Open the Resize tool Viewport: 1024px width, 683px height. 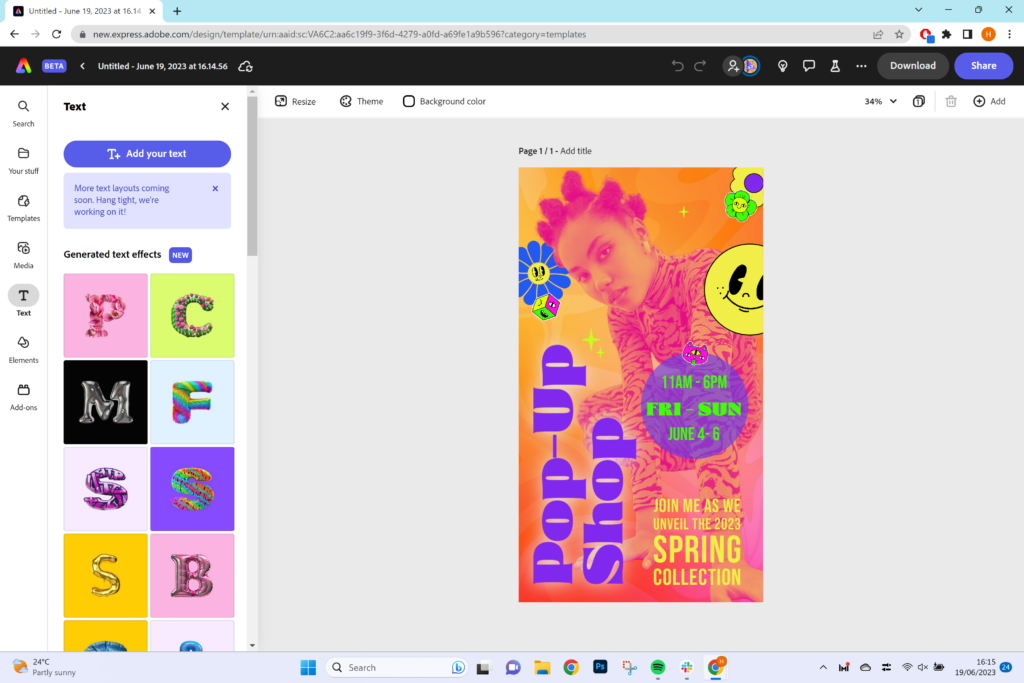(x=295, y=101)
